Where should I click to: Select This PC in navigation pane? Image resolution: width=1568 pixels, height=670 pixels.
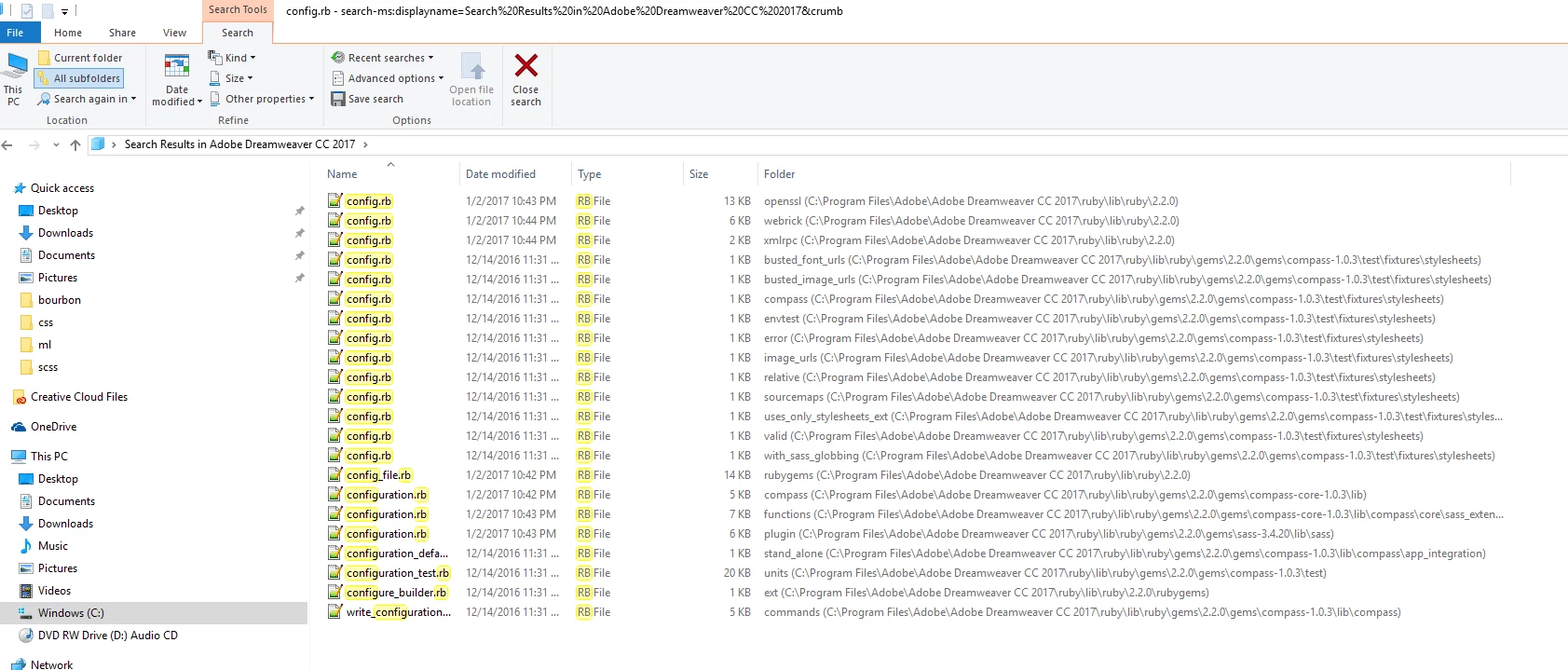tap(48, 457)
